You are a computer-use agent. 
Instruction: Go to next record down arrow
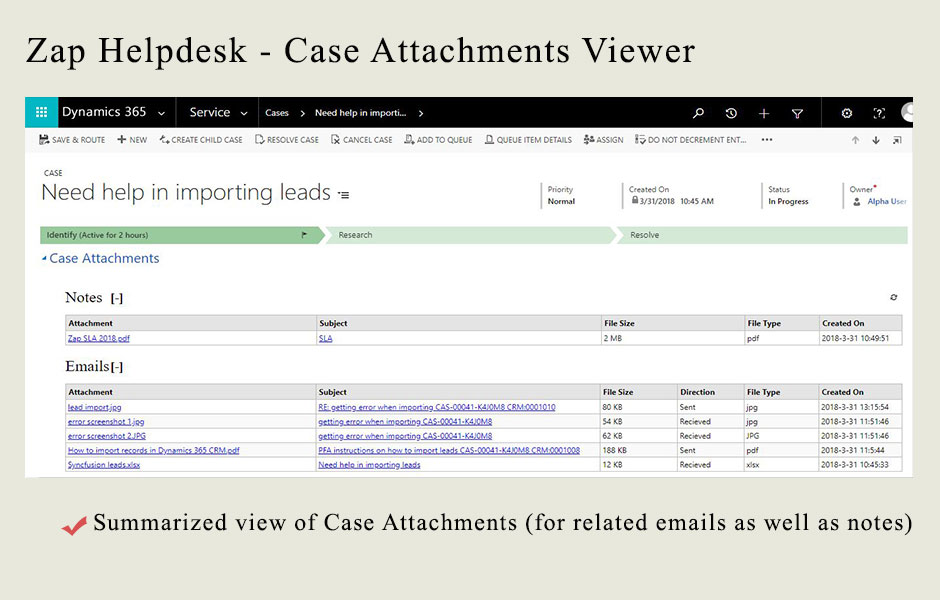876,140
